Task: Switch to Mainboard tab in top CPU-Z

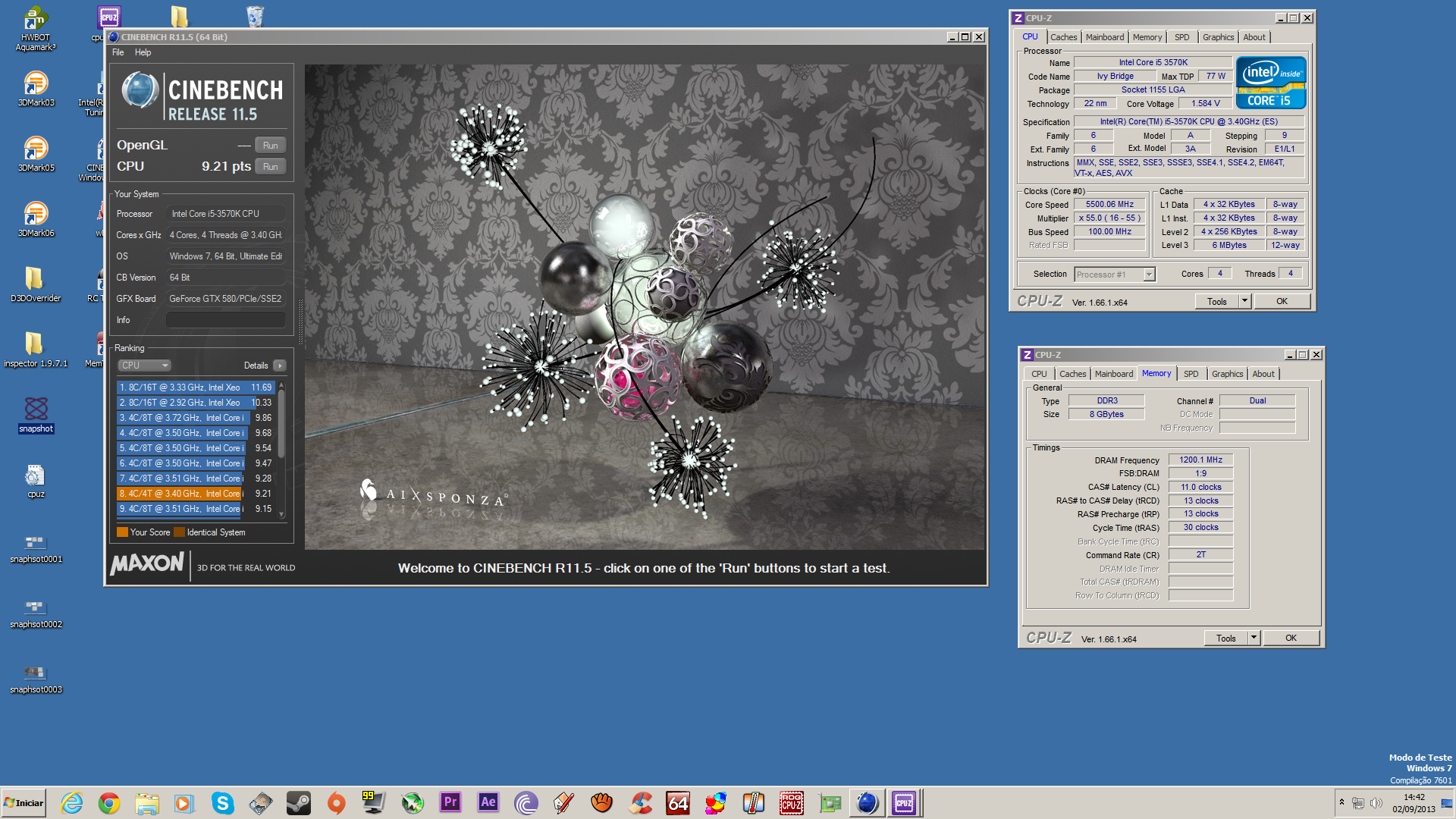Action: 1105,37
